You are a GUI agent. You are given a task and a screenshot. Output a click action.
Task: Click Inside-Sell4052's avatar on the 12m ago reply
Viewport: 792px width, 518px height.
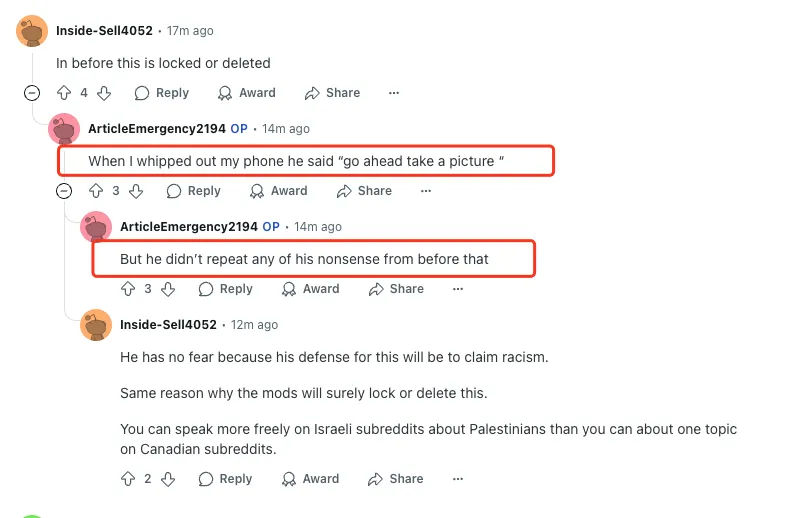click(x=96, y=325)
